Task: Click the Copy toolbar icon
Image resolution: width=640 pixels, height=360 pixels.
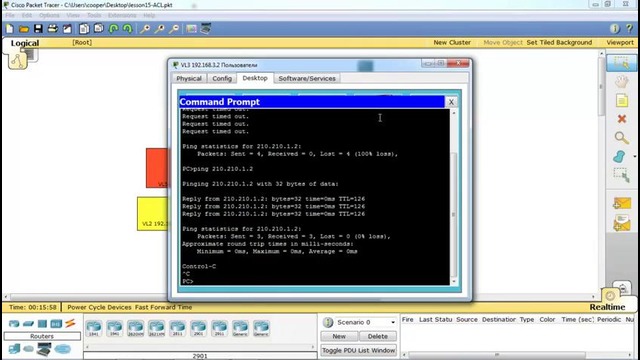Action: [84, 29]
